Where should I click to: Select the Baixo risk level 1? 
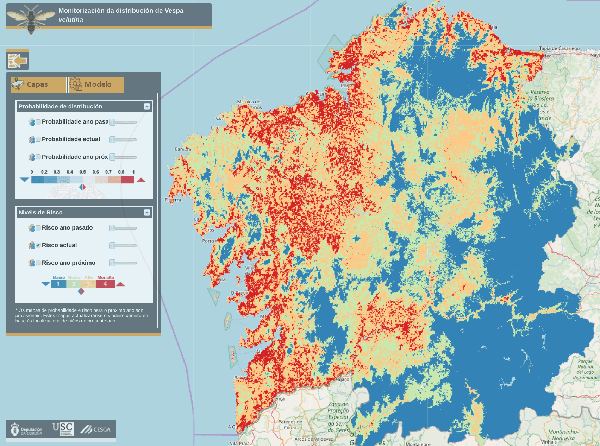pos(59,285)
